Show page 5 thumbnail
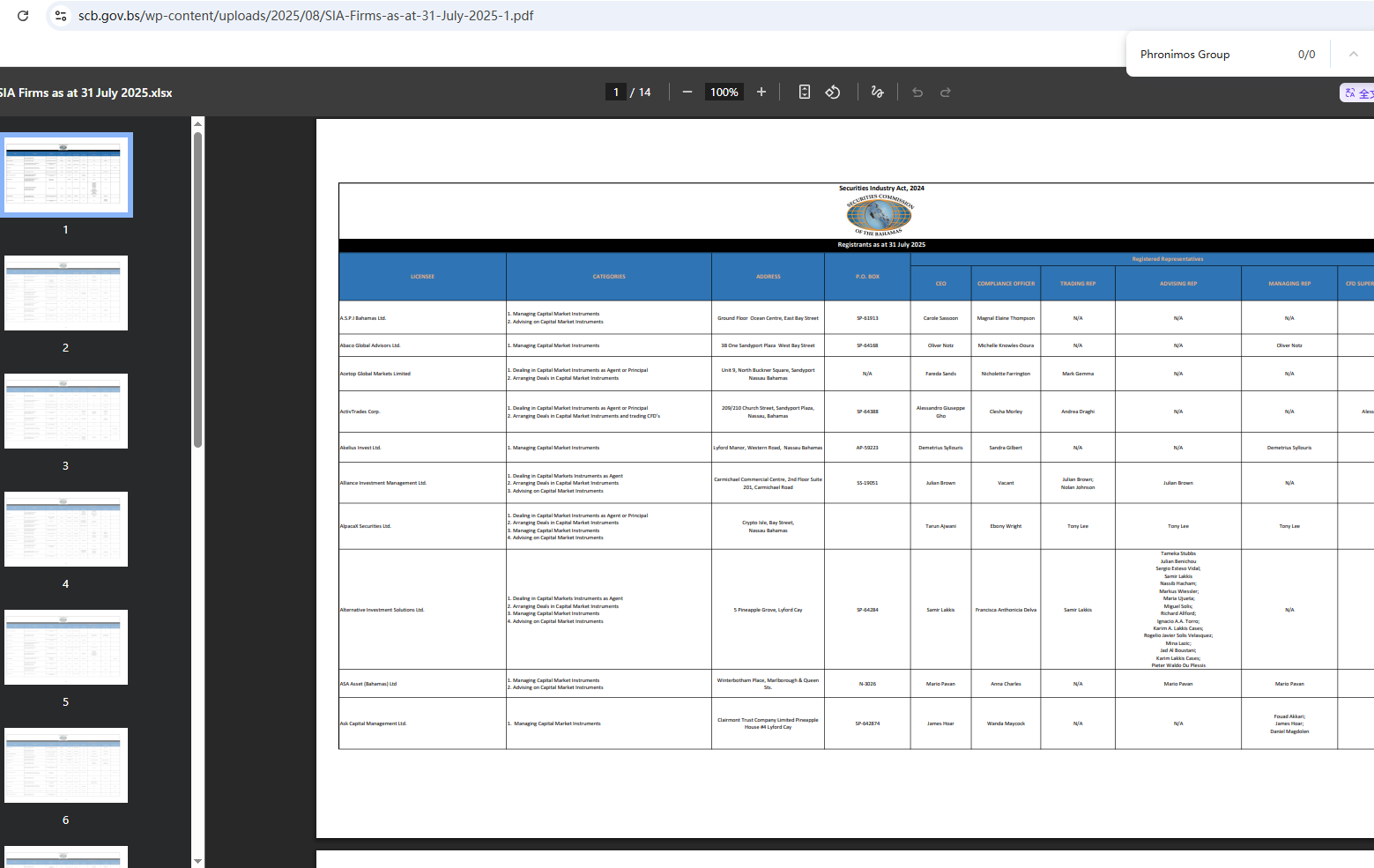The image size is (1374, 868). pos(66,648)
